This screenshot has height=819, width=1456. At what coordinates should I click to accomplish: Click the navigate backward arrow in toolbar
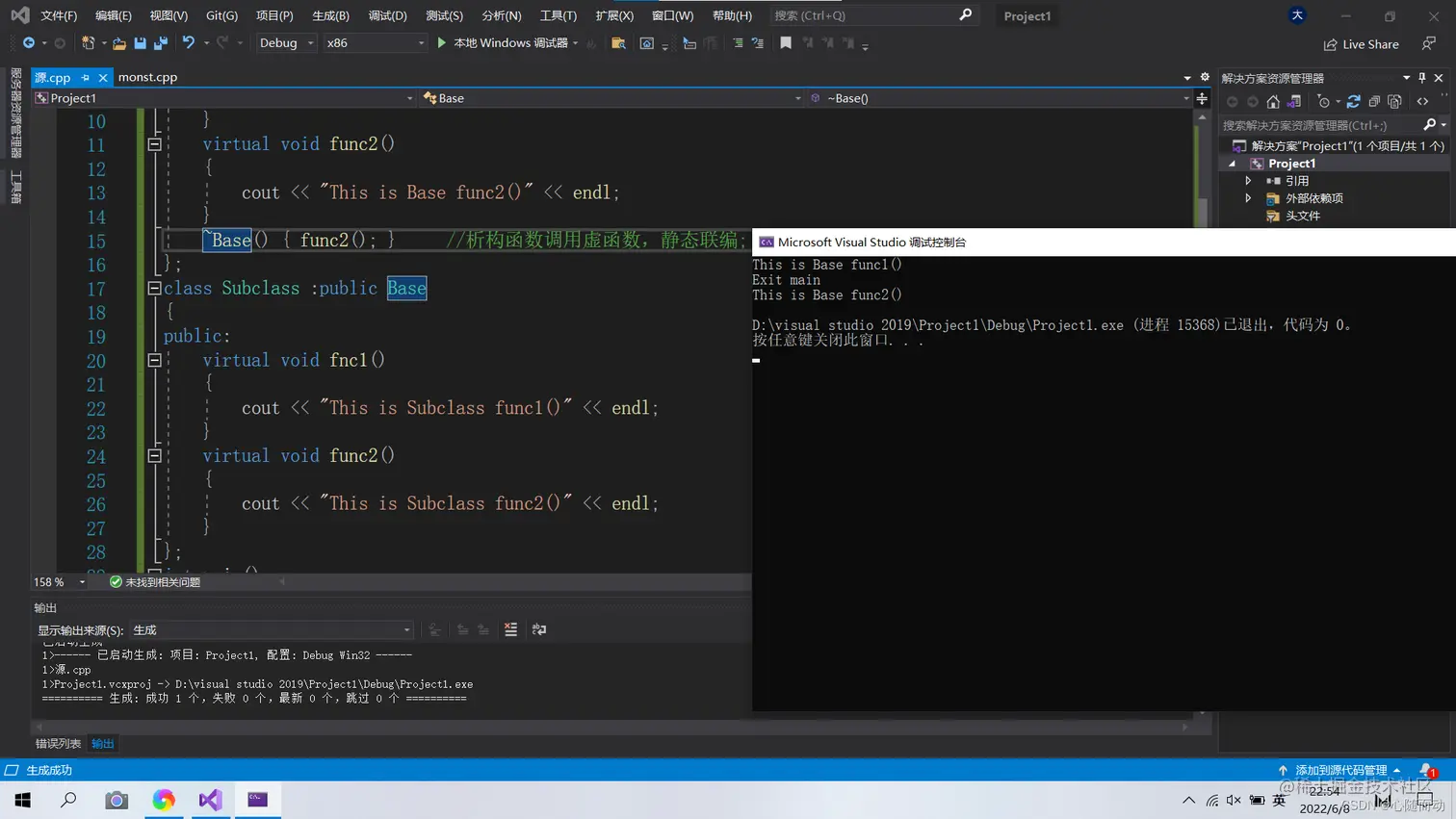29,43
